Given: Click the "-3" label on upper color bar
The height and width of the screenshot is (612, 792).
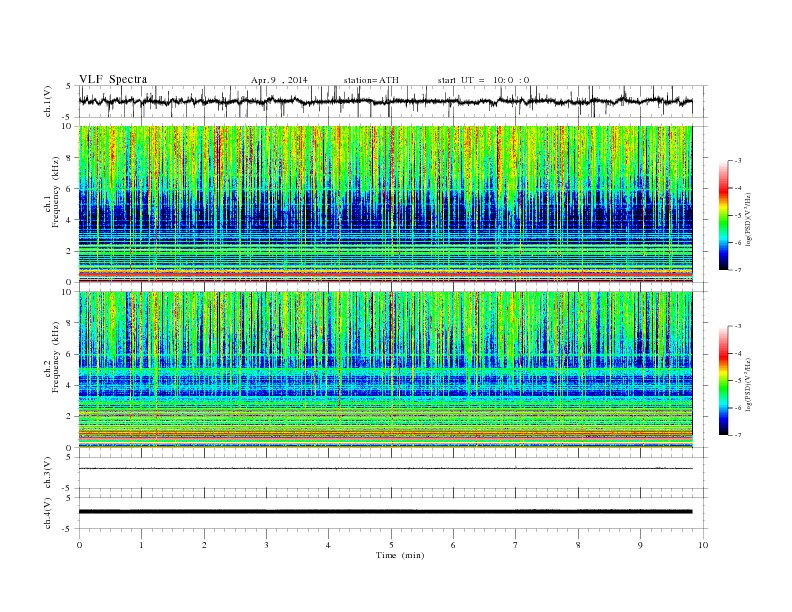Looking at the screenshot, I should tap(738, 161).
